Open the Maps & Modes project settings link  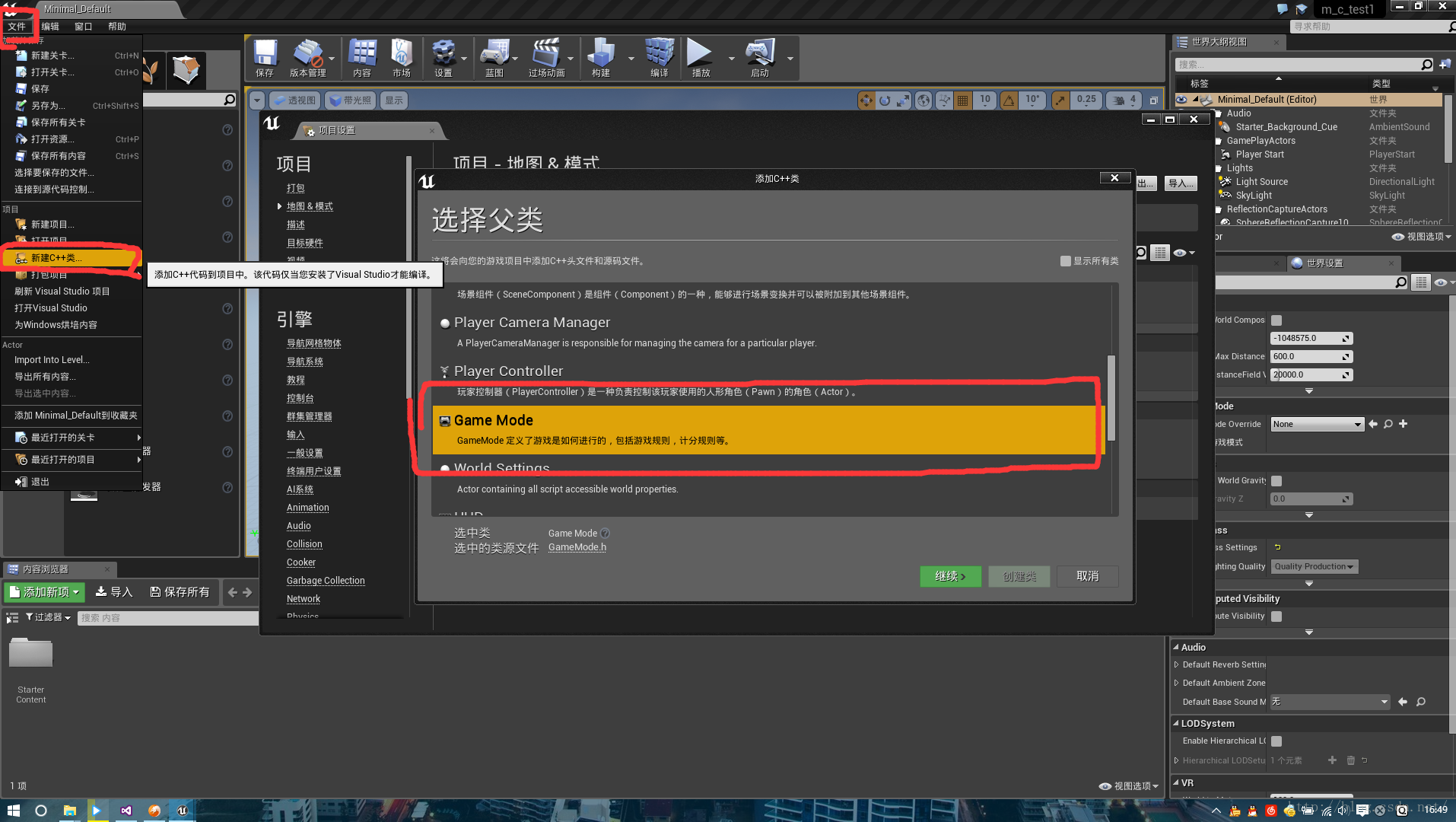[310, 206]
